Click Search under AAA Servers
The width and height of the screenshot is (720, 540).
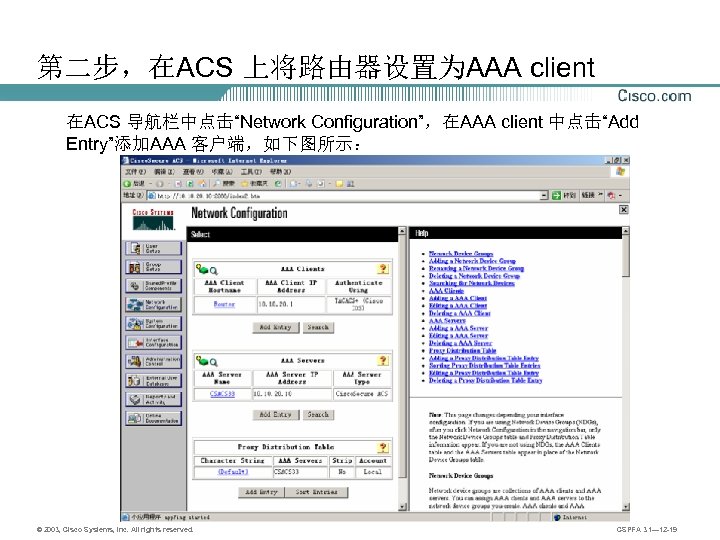pos(318,415)
